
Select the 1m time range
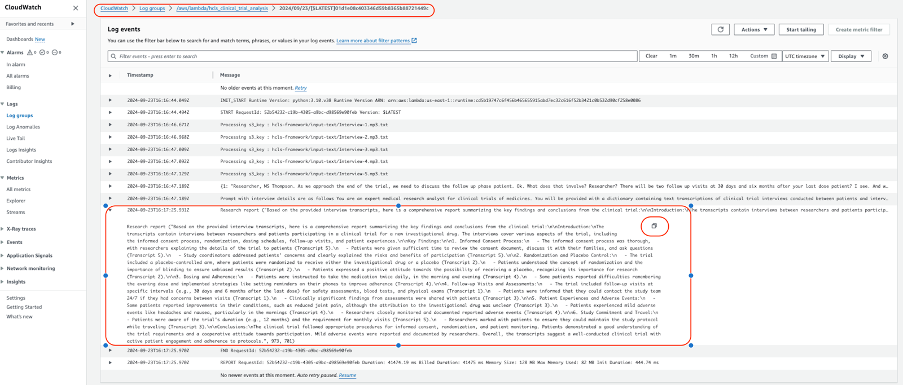click(x=673, y=56)
